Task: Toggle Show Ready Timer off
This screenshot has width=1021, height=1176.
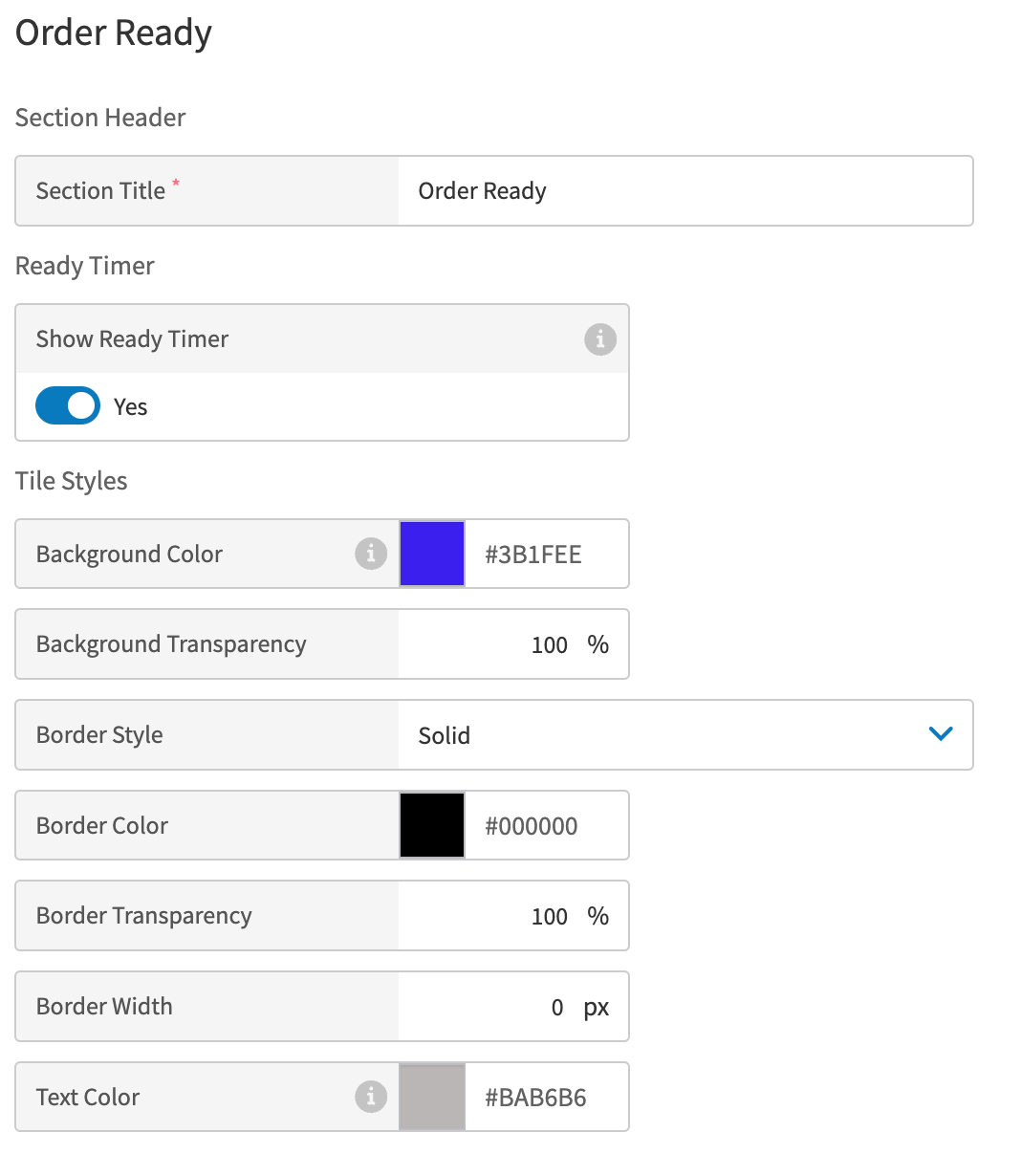Action: 67,405
